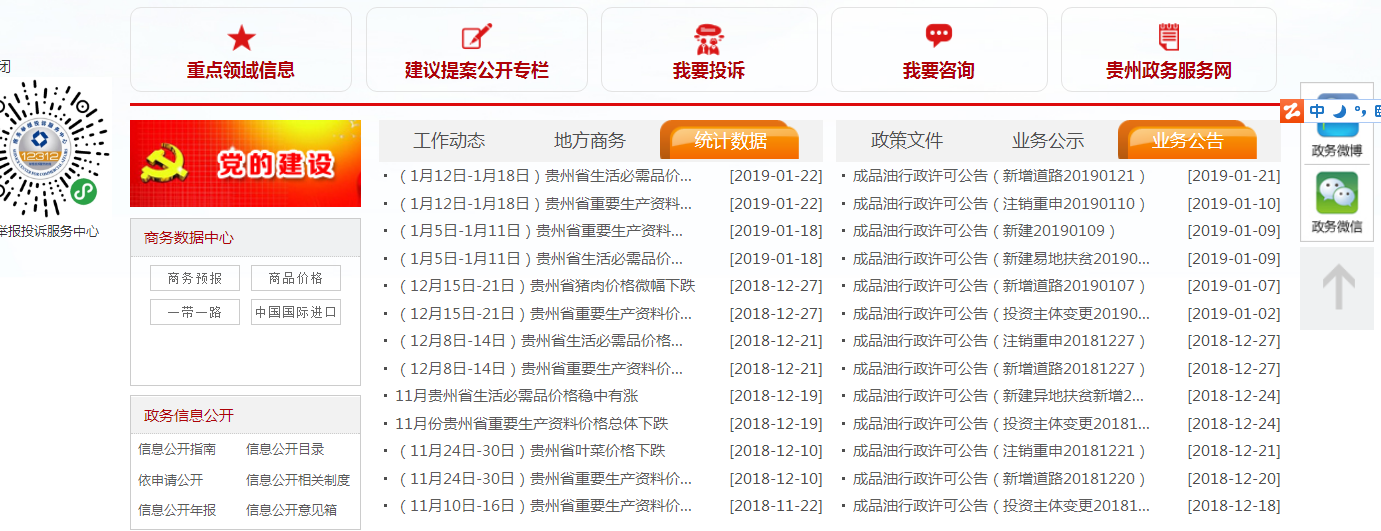Click the 商务预报 button
The width and height of the screenshot is (1381, 531).
(195, 278)
